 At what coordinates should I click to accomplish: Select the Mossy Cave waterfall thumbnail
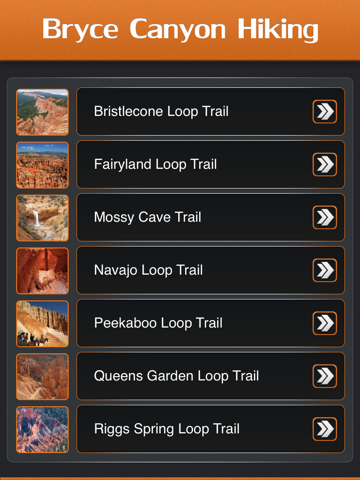(42, 218)
